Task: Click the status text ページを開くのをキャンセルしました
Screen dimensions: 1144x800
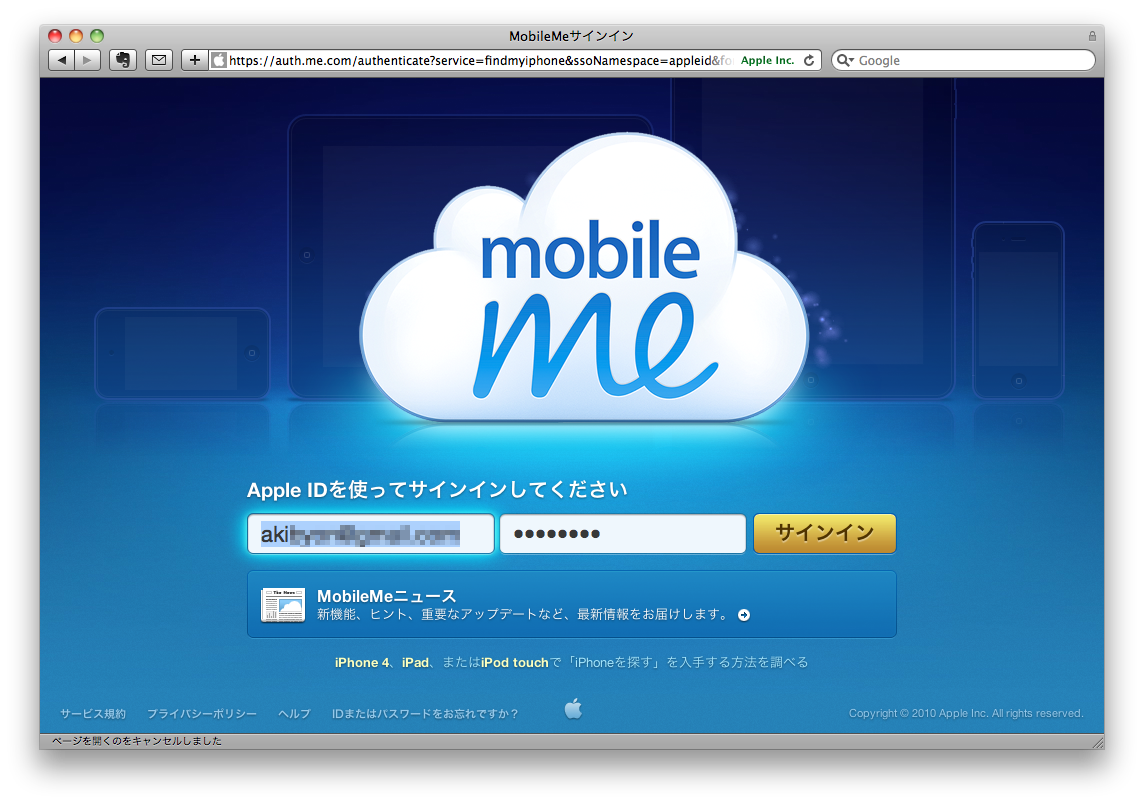Action: pos(136,741)
